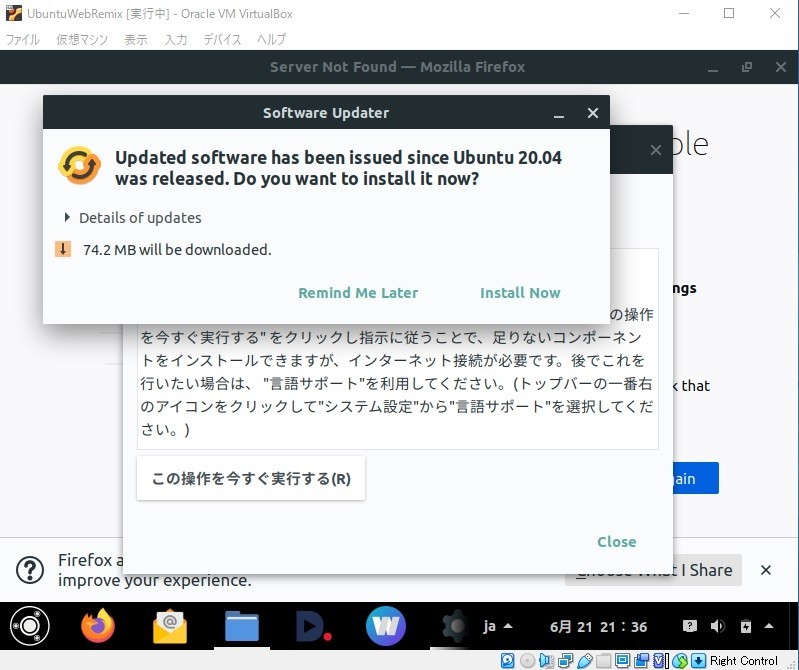
Task: Dismiss the Firefox notification bar
Action: tap(766, 570)
